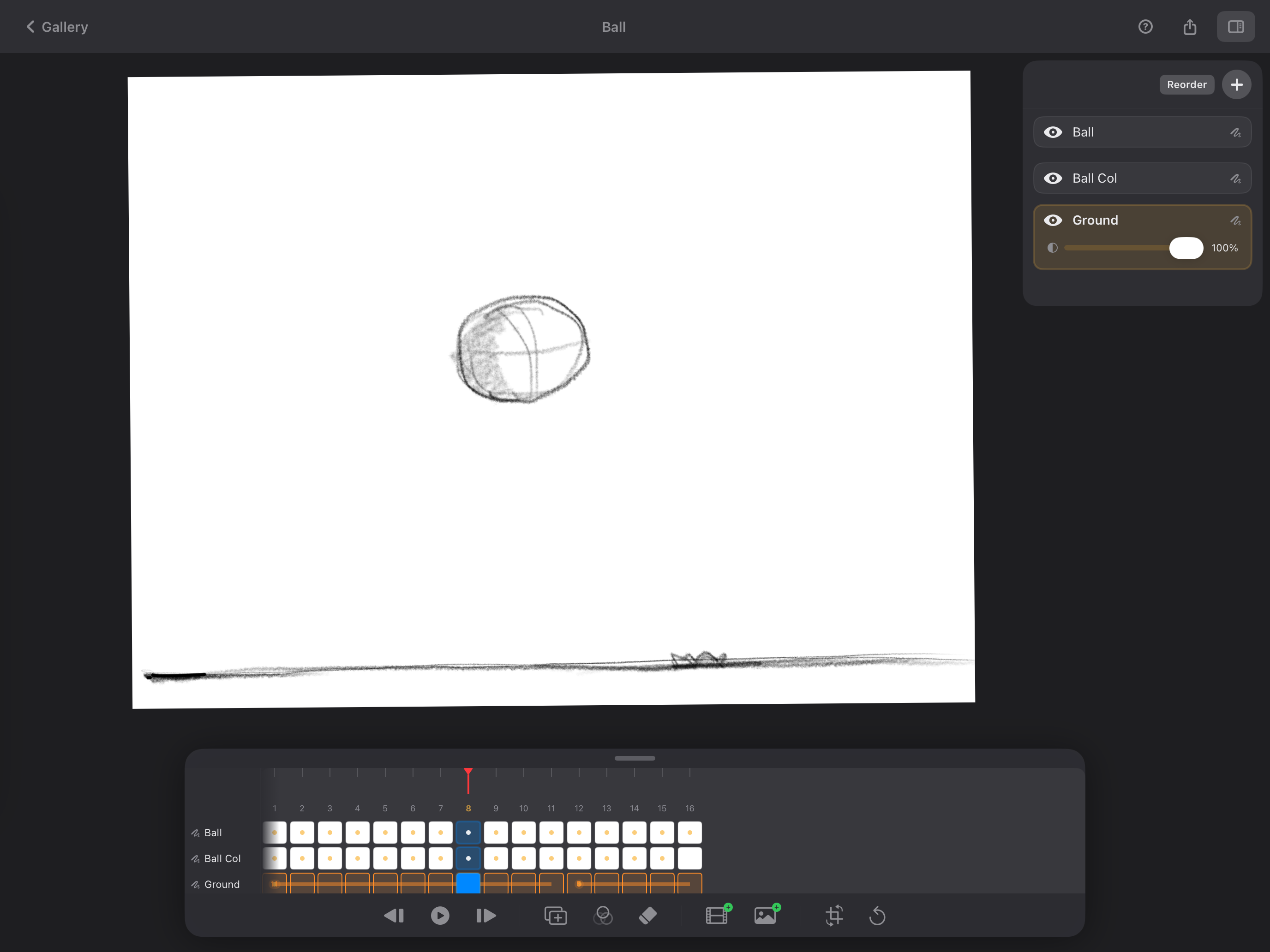Select frame 8 of Ball Col track
Image resolution: width=1270 pixels, height=952 pixels.
pos(468,858)
